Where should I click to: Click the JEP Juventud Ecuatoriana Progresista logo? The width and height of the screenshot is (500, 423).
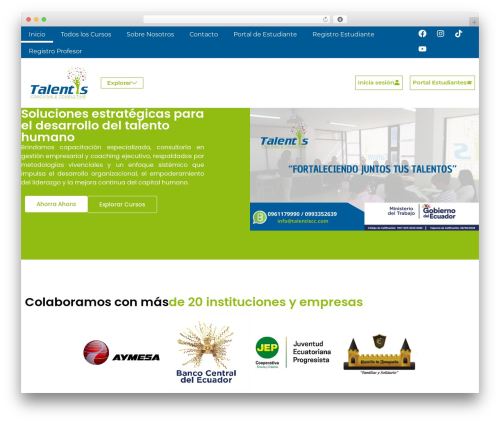pos(293,352)
